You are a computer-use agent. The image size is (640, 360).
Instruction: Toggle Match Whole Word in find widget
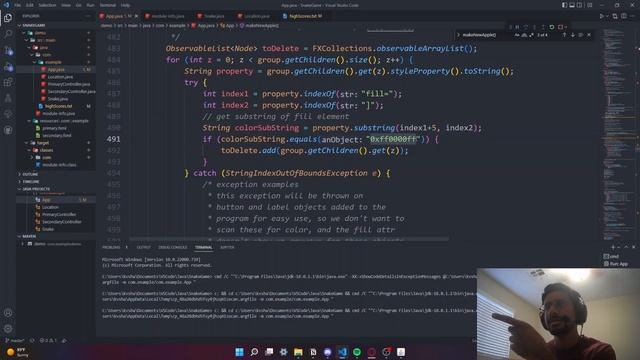[x=524, y=35]
